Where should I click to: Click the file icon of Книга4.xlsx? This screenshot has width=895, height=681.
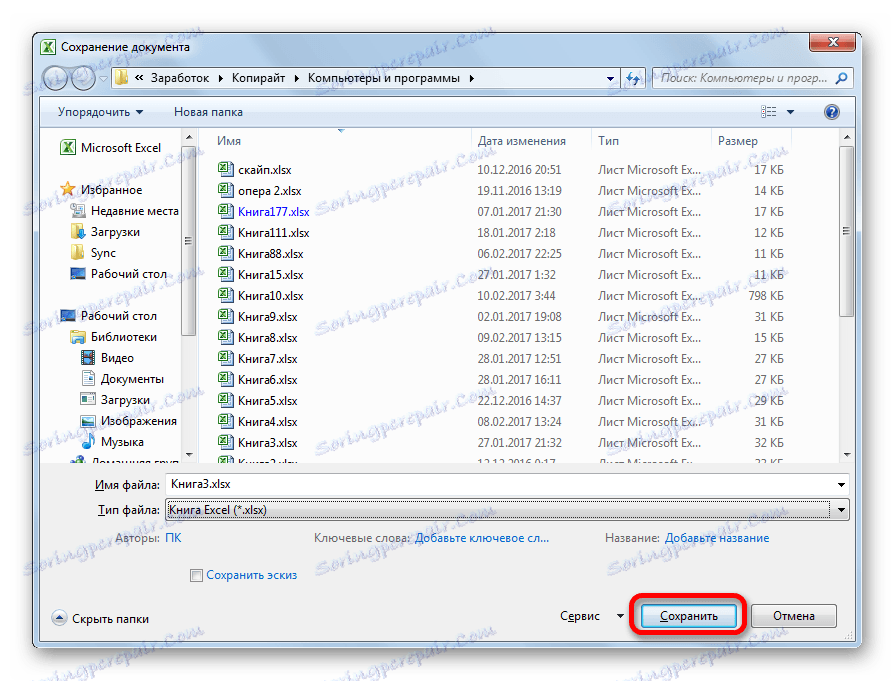(225, 421)
